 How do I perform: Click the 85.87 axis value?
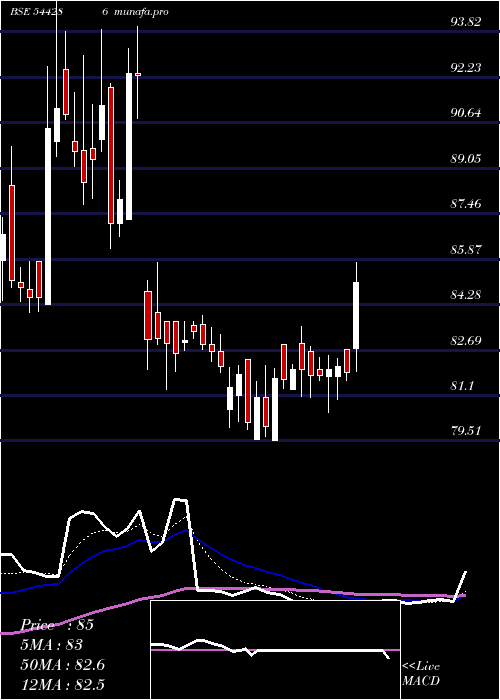point(466,250)
